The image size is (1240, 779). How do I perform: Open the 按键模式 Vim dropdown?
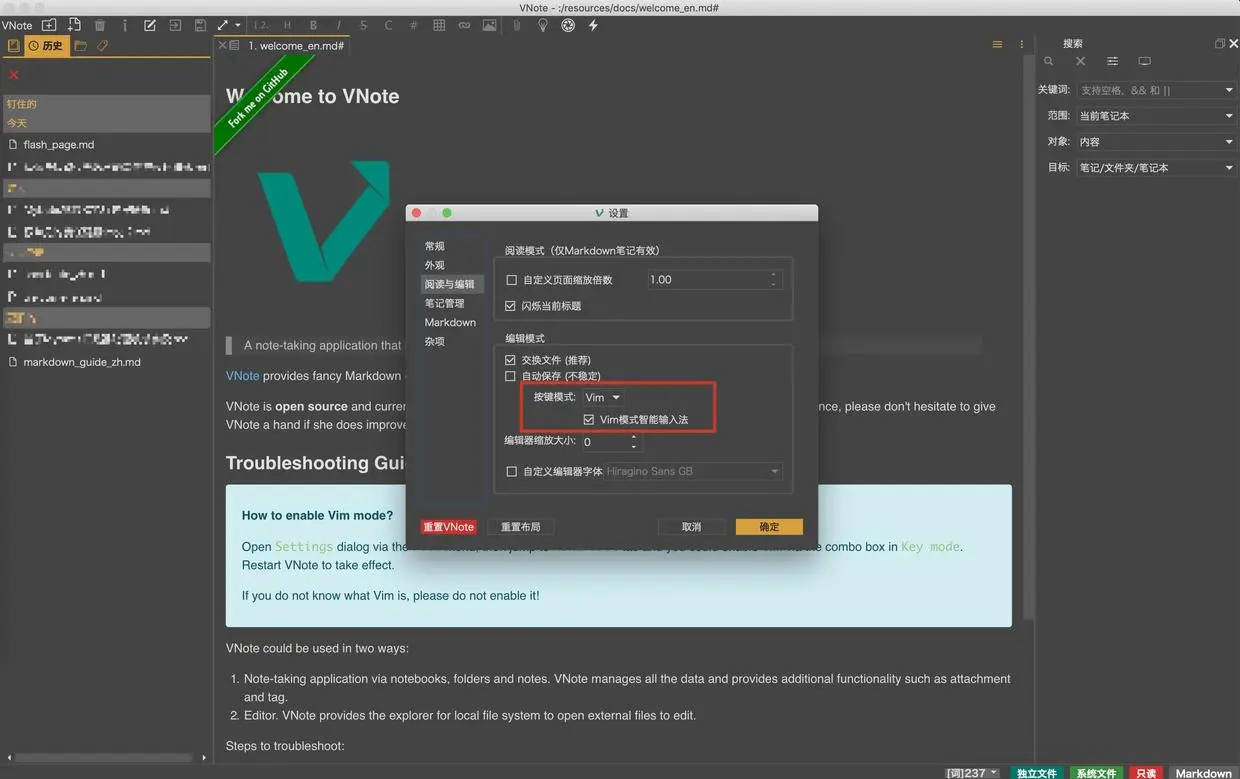[x=602, y=397]
